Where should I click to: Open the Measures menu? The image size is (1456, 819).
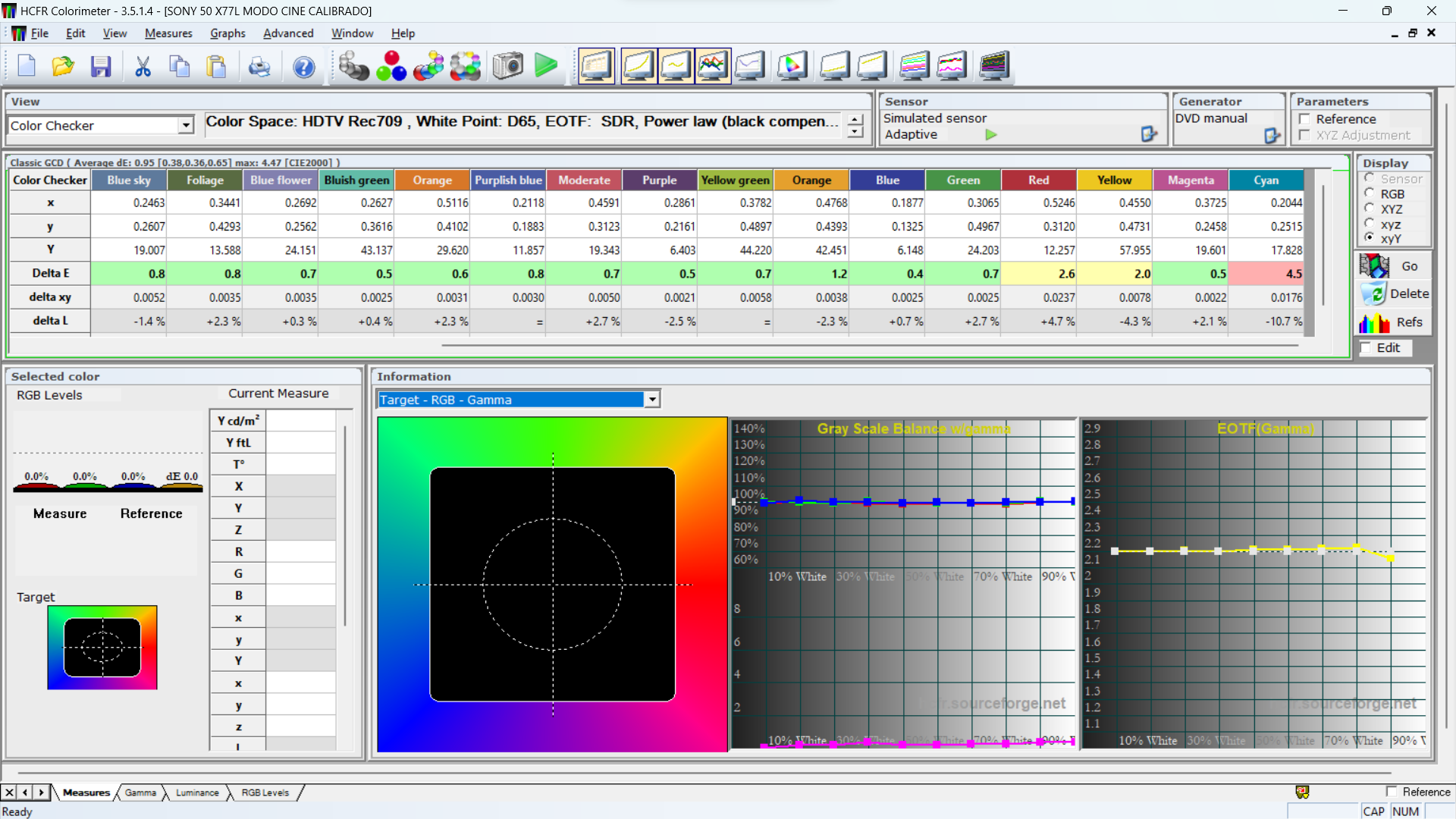(x=168, y=33)
